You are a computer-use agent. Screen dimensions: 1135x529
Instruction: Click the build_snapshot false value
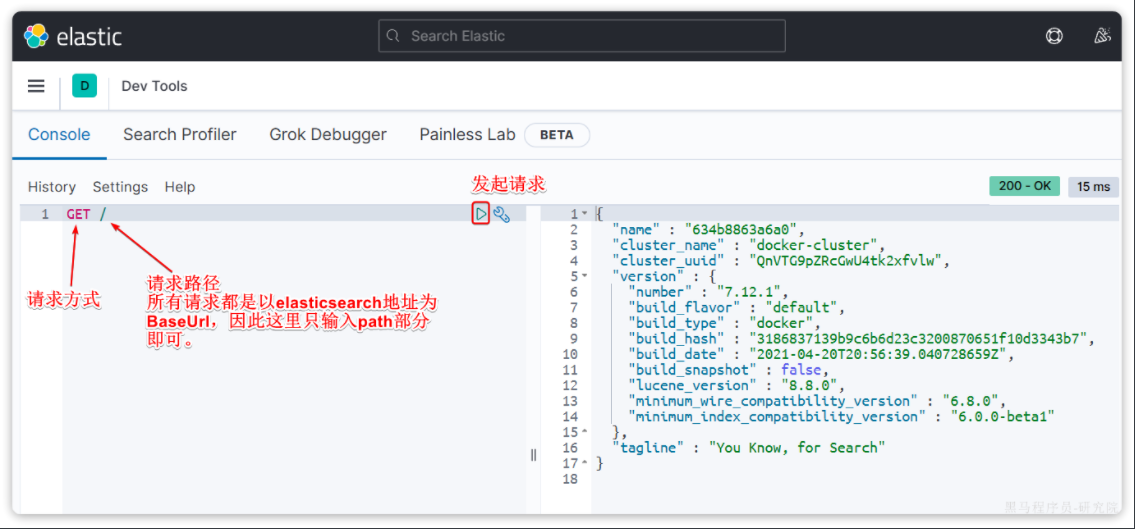click(x=800, y=370)
